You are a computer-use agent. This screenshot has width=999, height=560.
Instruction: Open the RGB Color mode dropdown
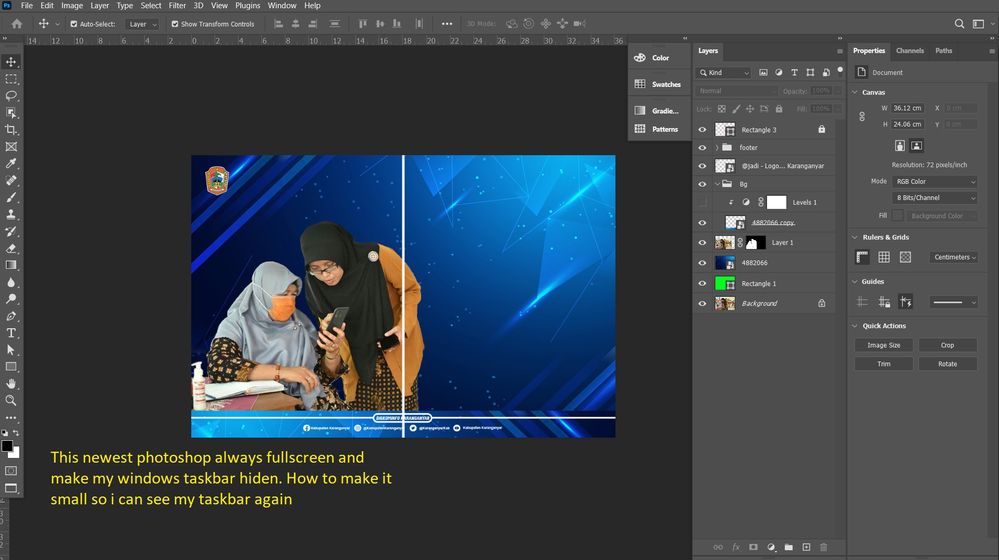pyautogui.click(x=934, y=182)
